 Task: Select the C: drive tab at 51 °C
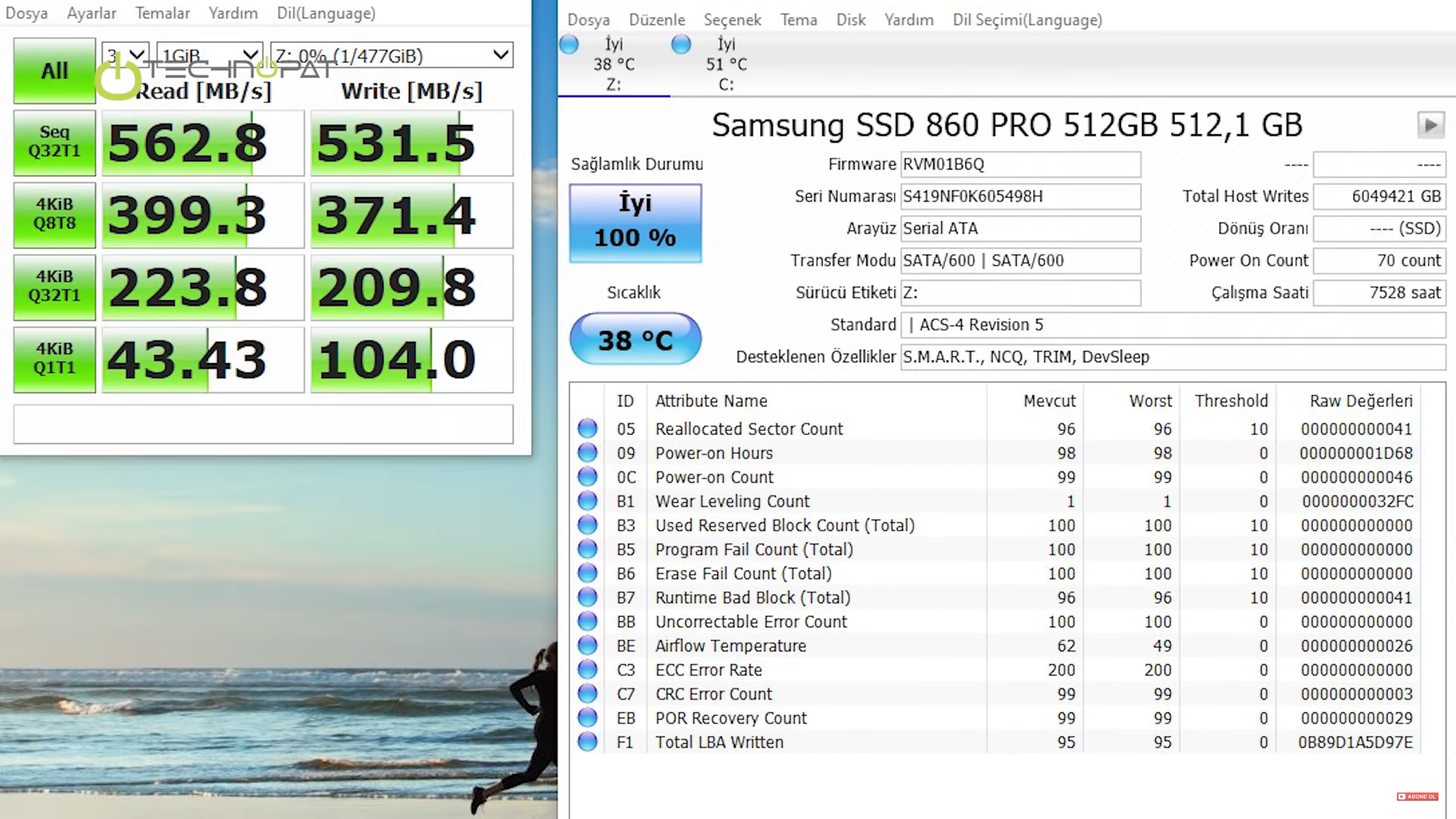tap(726, 64)
